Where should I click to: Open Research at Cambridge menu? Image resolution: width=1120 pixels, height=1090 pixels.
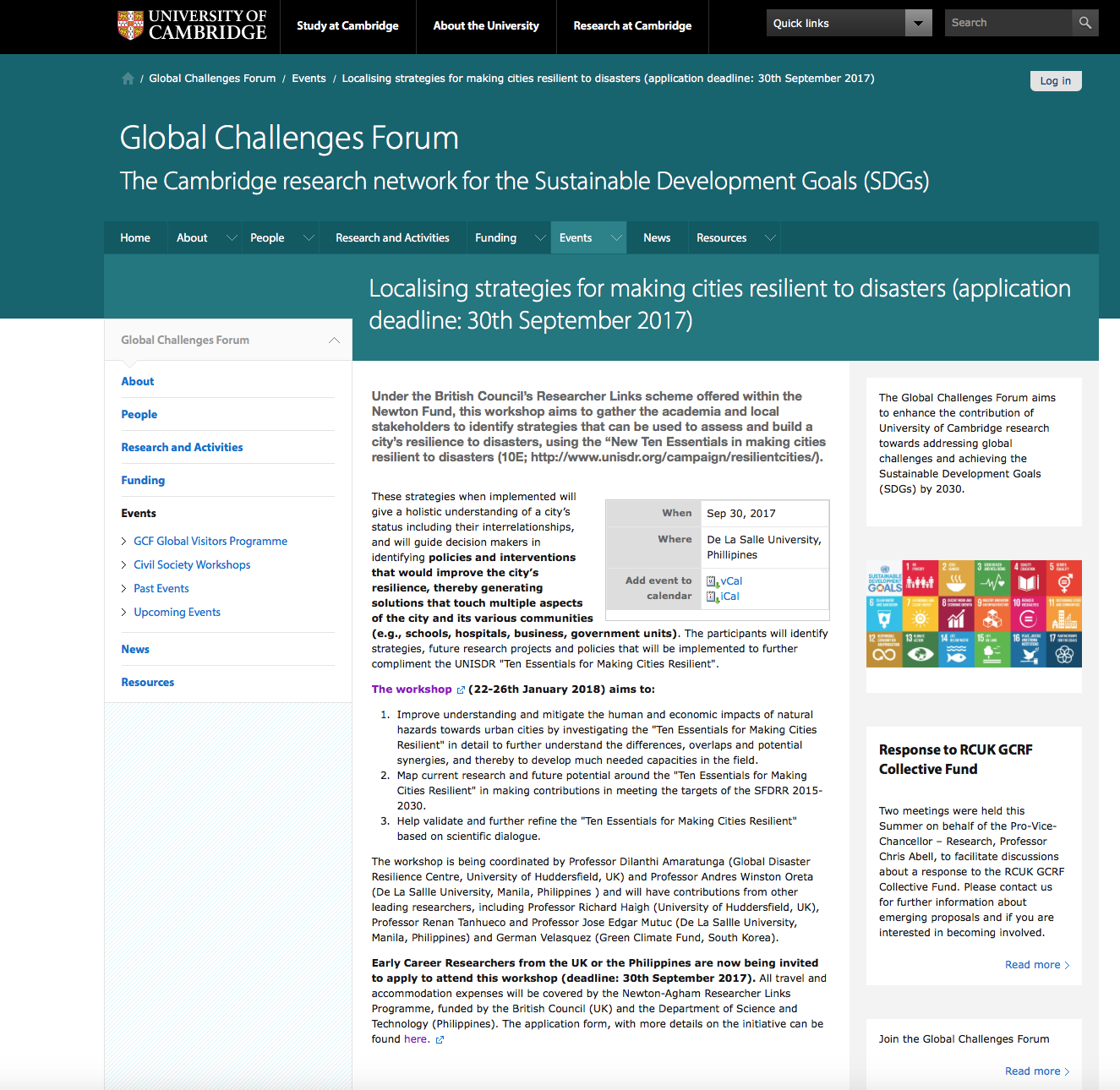[x=632, y=26]
